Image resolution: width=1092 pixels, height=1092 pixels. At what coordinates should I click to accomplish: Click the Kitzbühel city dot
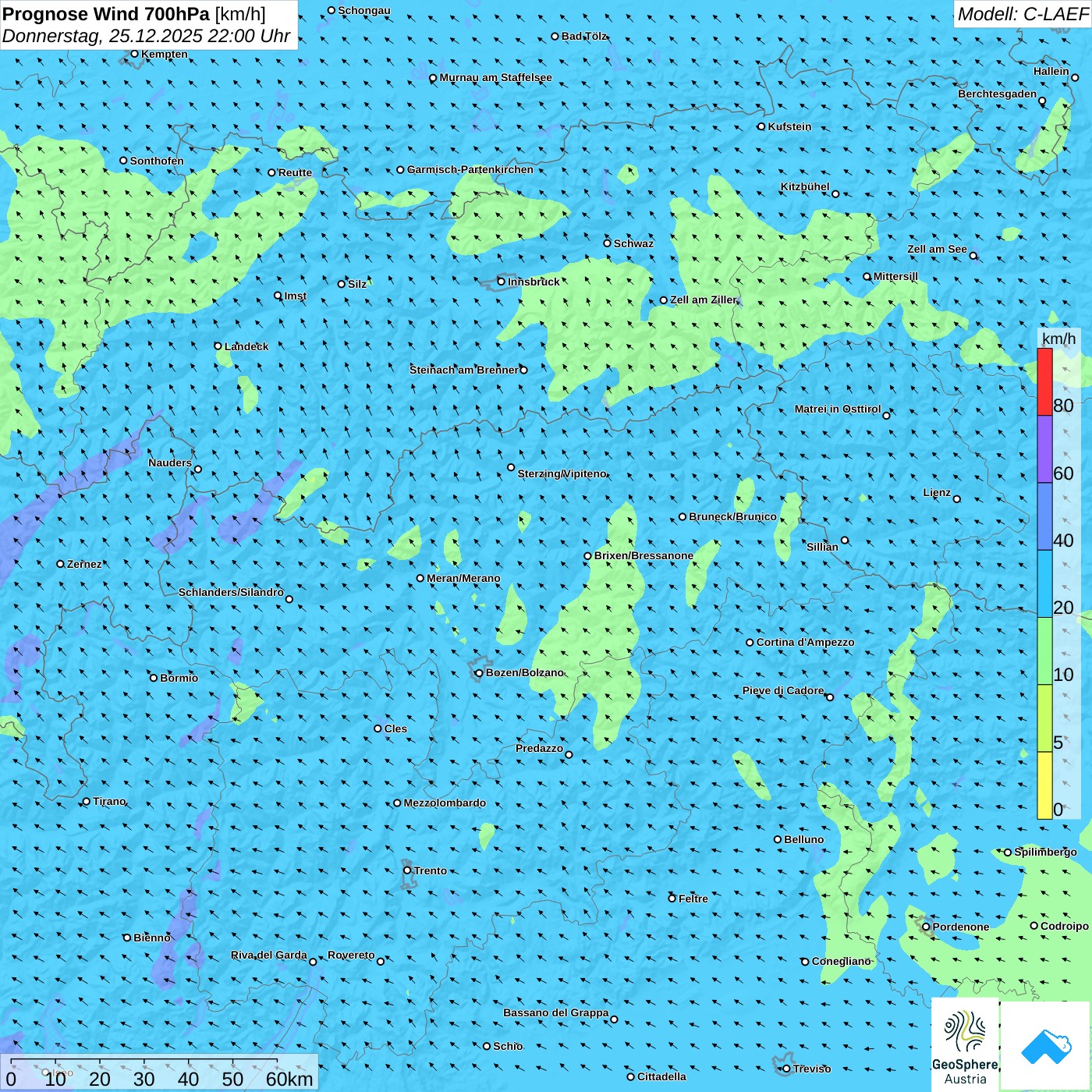835,194
